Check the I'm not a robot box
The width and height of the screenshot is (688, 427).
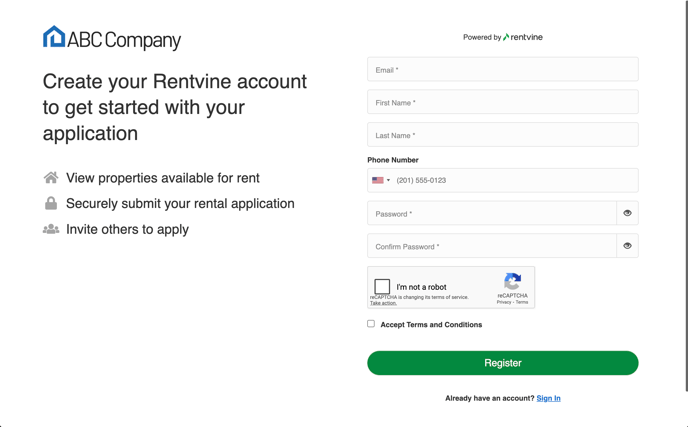coord(382,286)
